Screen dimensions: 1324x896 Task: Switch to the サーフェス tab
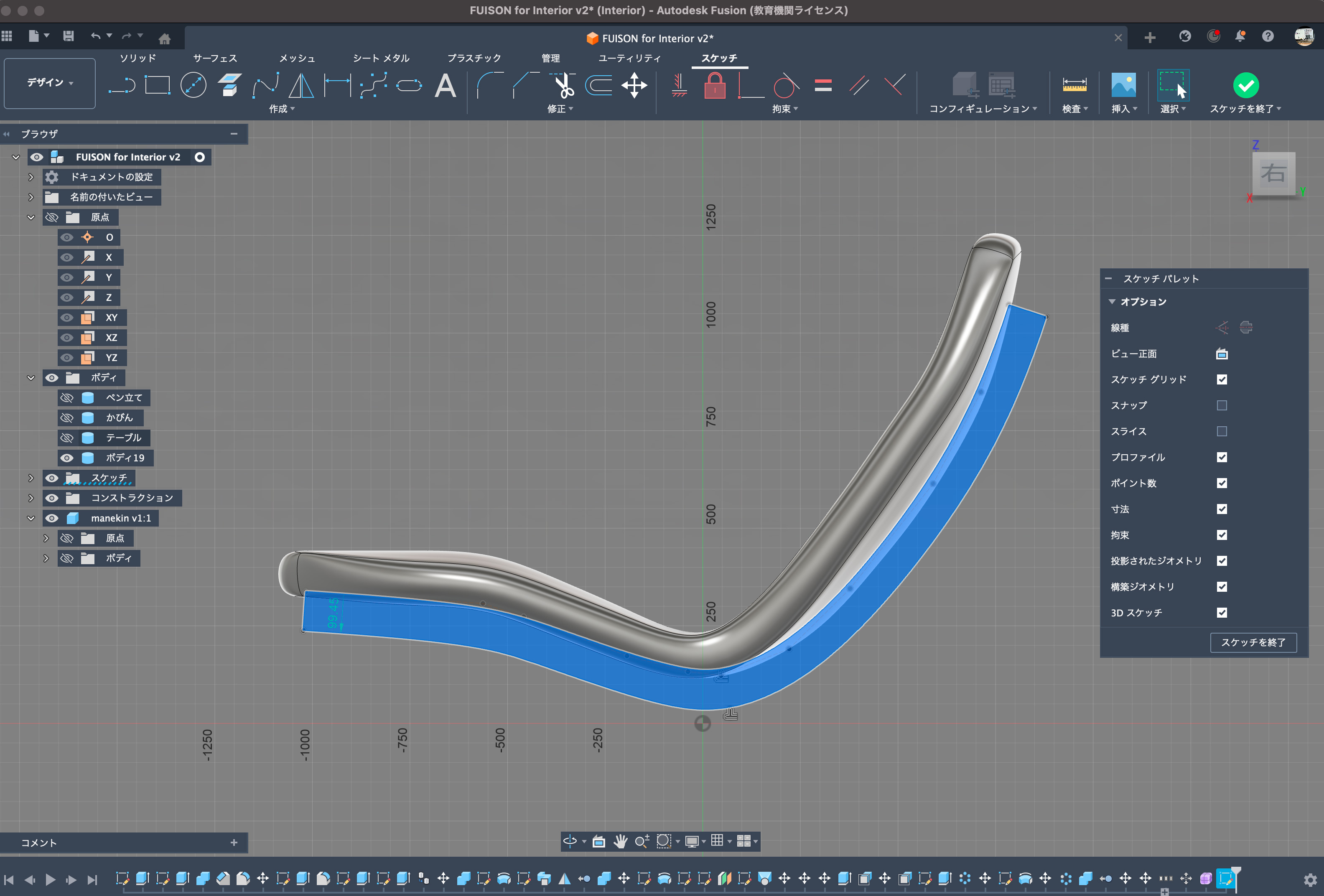[x=215, y=58]
